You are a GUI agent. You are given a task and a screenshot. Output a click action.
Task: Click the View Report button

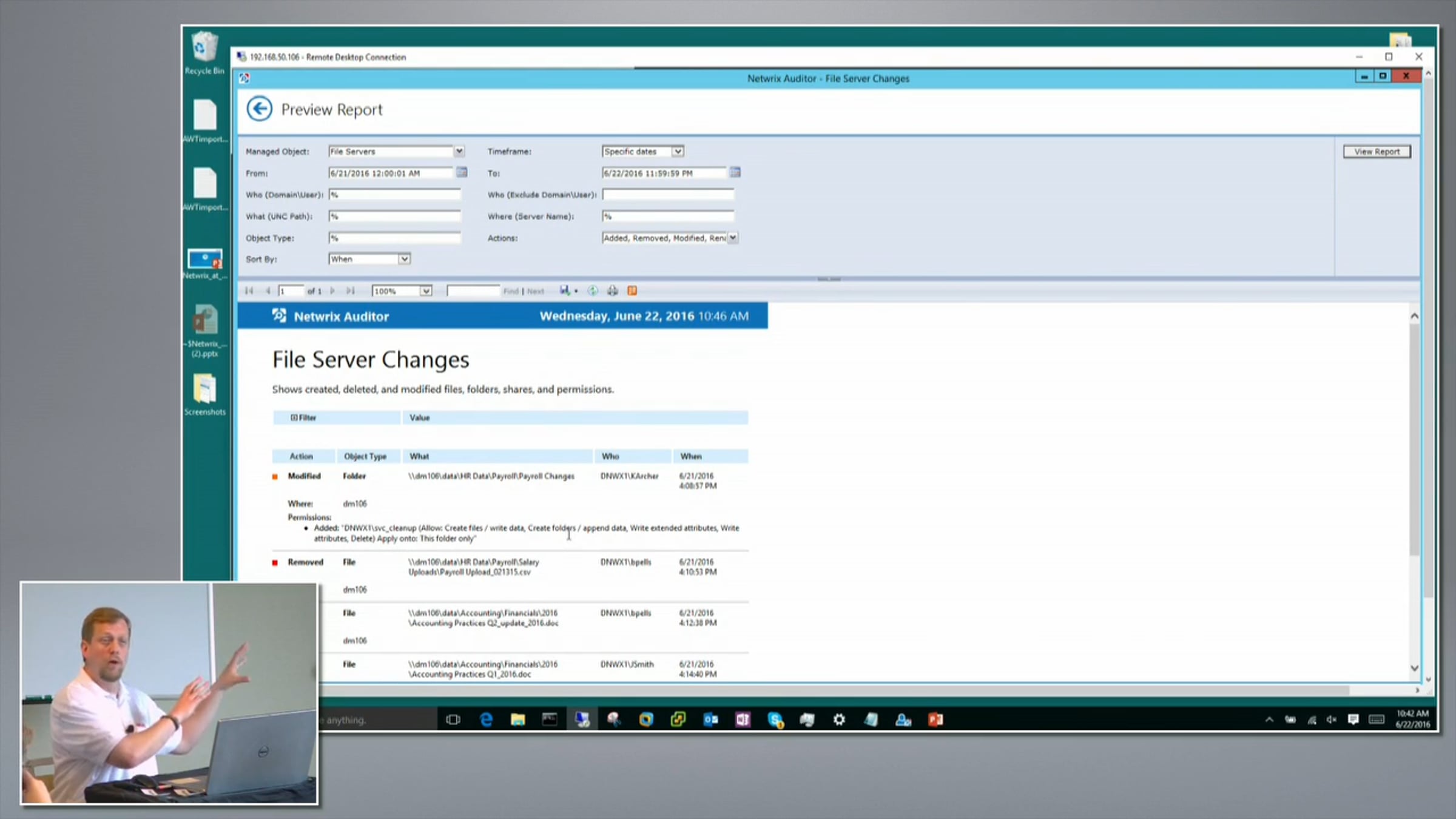pos(1377,152)
